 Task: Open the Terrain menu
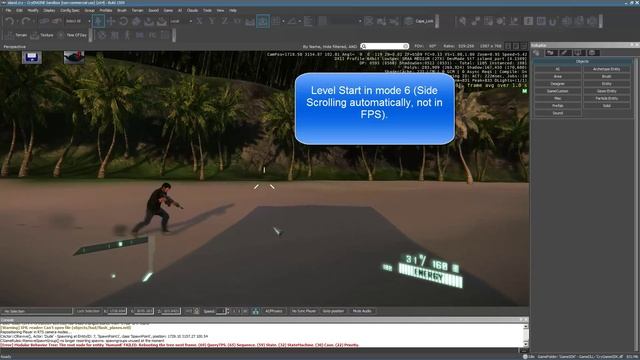point(137,10)
